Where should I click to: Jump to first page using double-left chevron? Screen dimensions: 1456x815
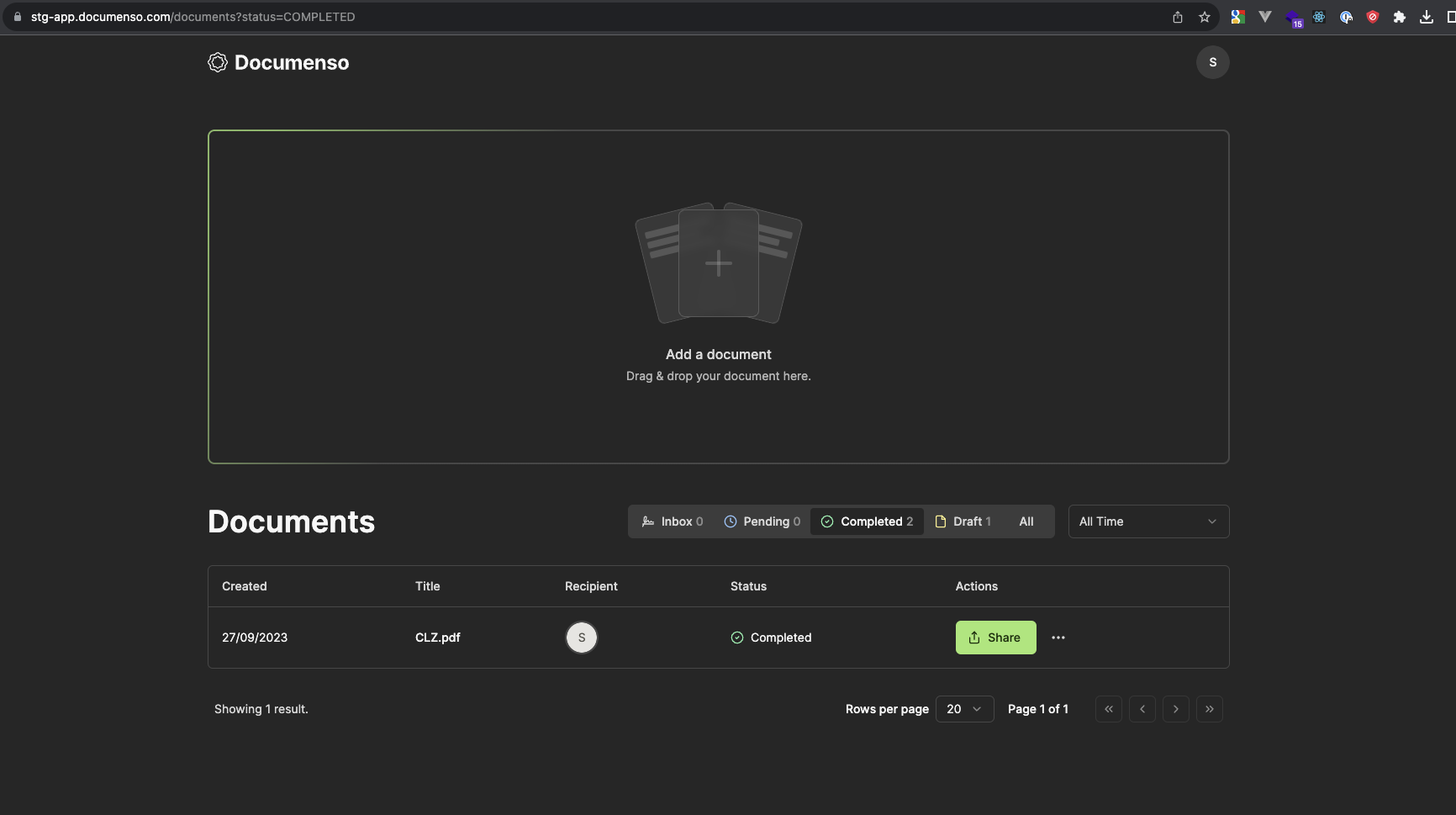[1108, 709]
